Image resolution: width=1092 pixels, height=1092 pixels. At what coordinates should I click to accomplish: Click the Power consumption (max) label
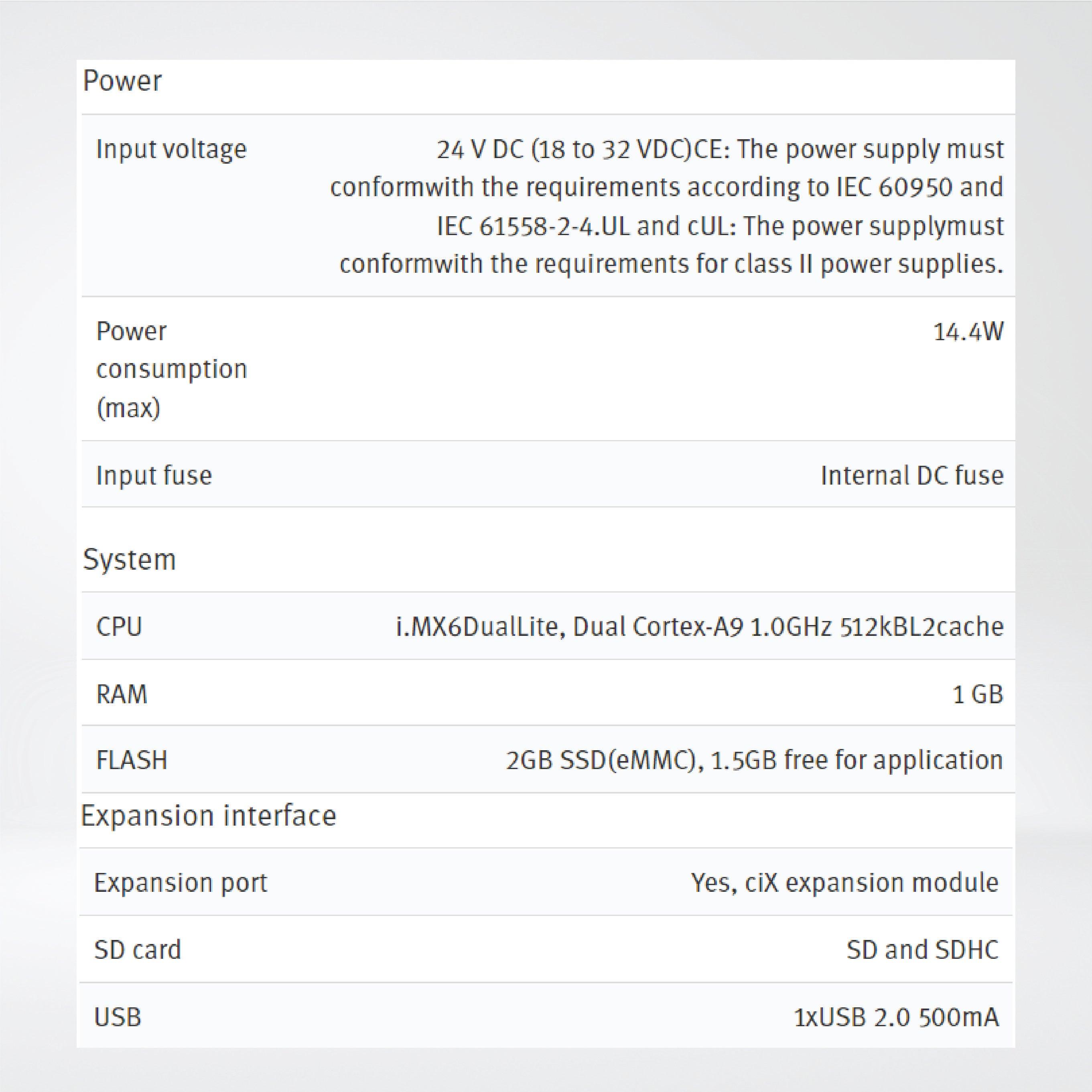point(171,369)
